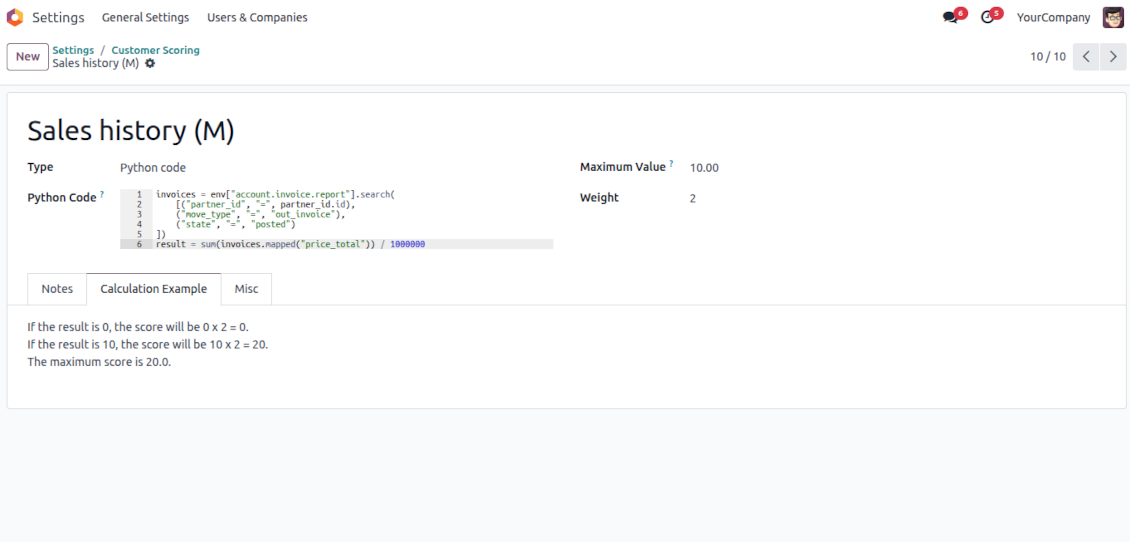
Task: Click line 6 of the Python code
Action: click(x=337, y=244)
